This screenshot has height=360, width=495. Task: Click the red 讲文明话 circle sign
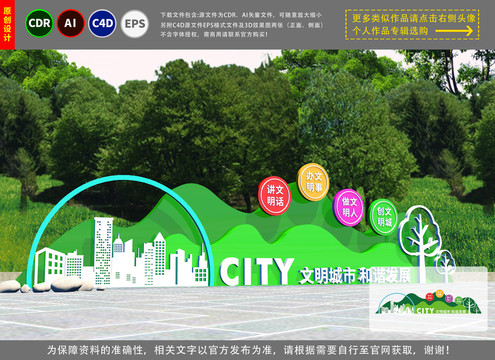(x=274, y=196)
